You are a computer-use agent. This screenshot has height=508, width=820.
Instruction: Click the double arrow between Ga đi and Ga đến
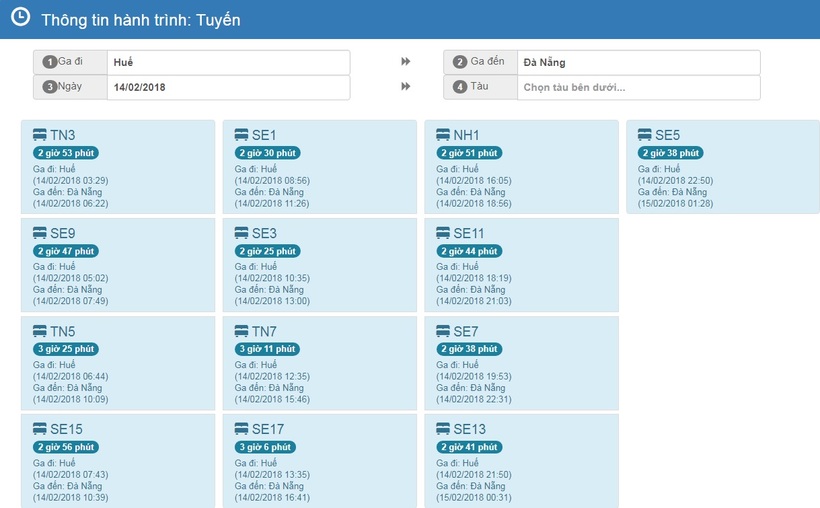pos(405,62)
